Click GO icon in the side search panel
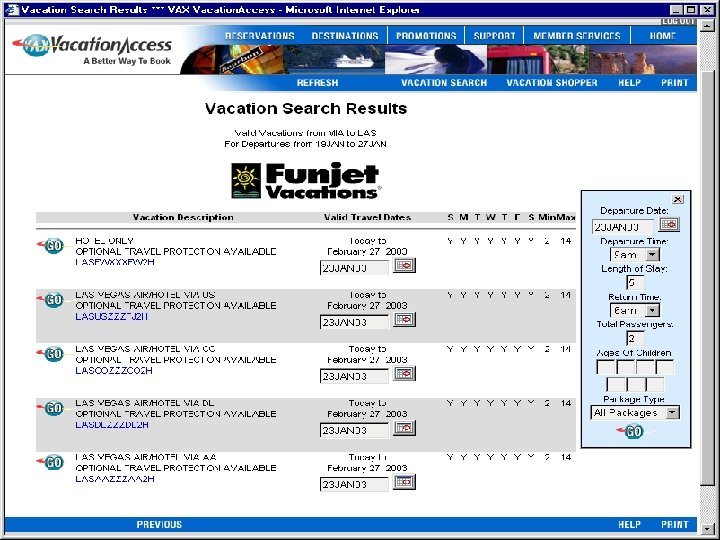Screen dimensions: 720x540 633,431
